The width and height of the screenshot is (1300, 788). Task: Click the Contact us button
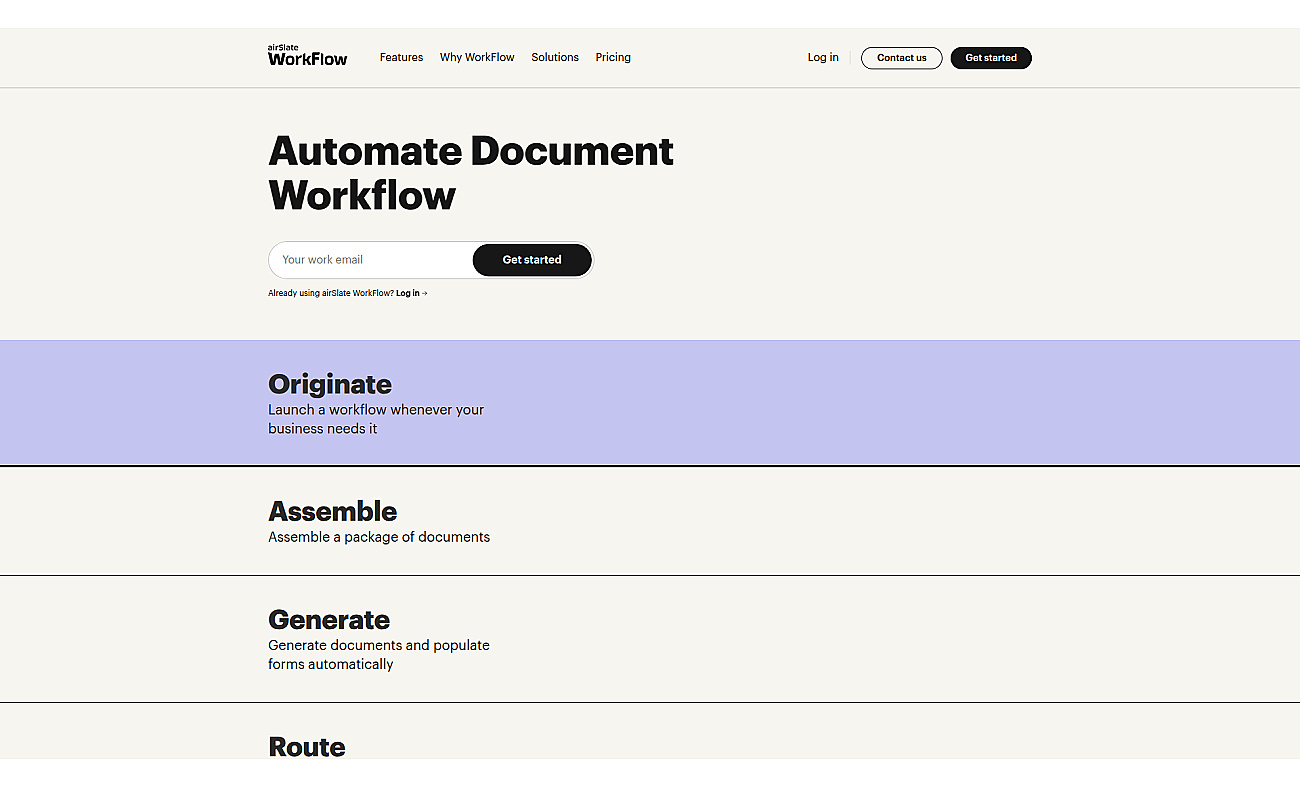click(901, 58)
